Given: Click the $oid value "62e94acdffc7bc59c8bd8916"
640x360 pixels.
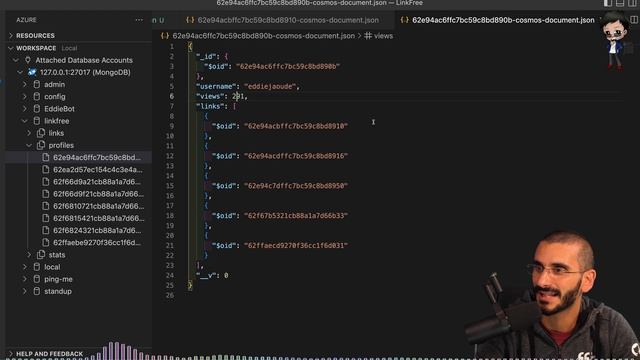Looking at the screenshot, I should [296, 156].
